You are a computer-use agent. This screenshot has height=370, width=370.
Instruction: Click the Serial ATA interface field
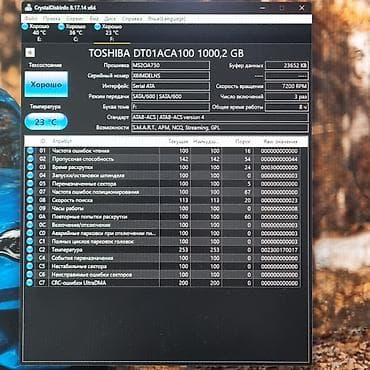[x=170, y=86]
